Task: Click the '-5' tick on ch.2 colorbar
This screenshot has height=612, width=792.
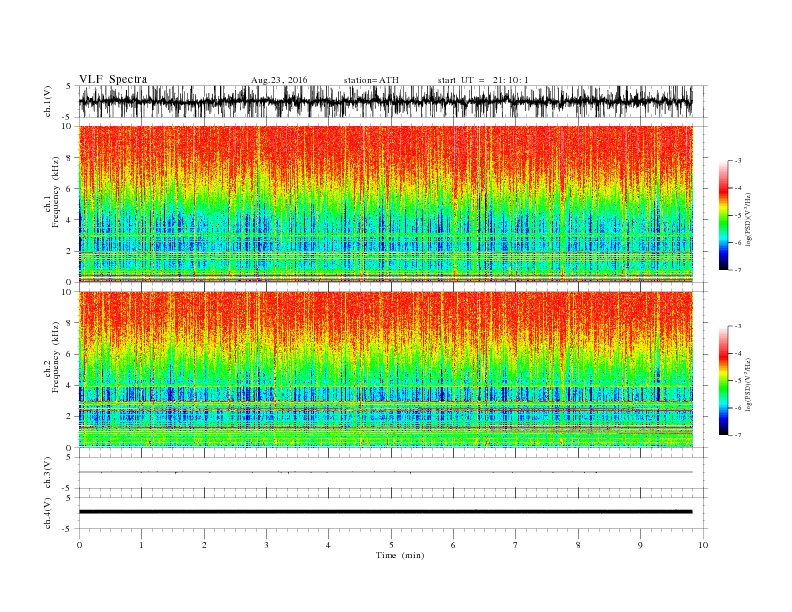Action: (x=737, y=381)
